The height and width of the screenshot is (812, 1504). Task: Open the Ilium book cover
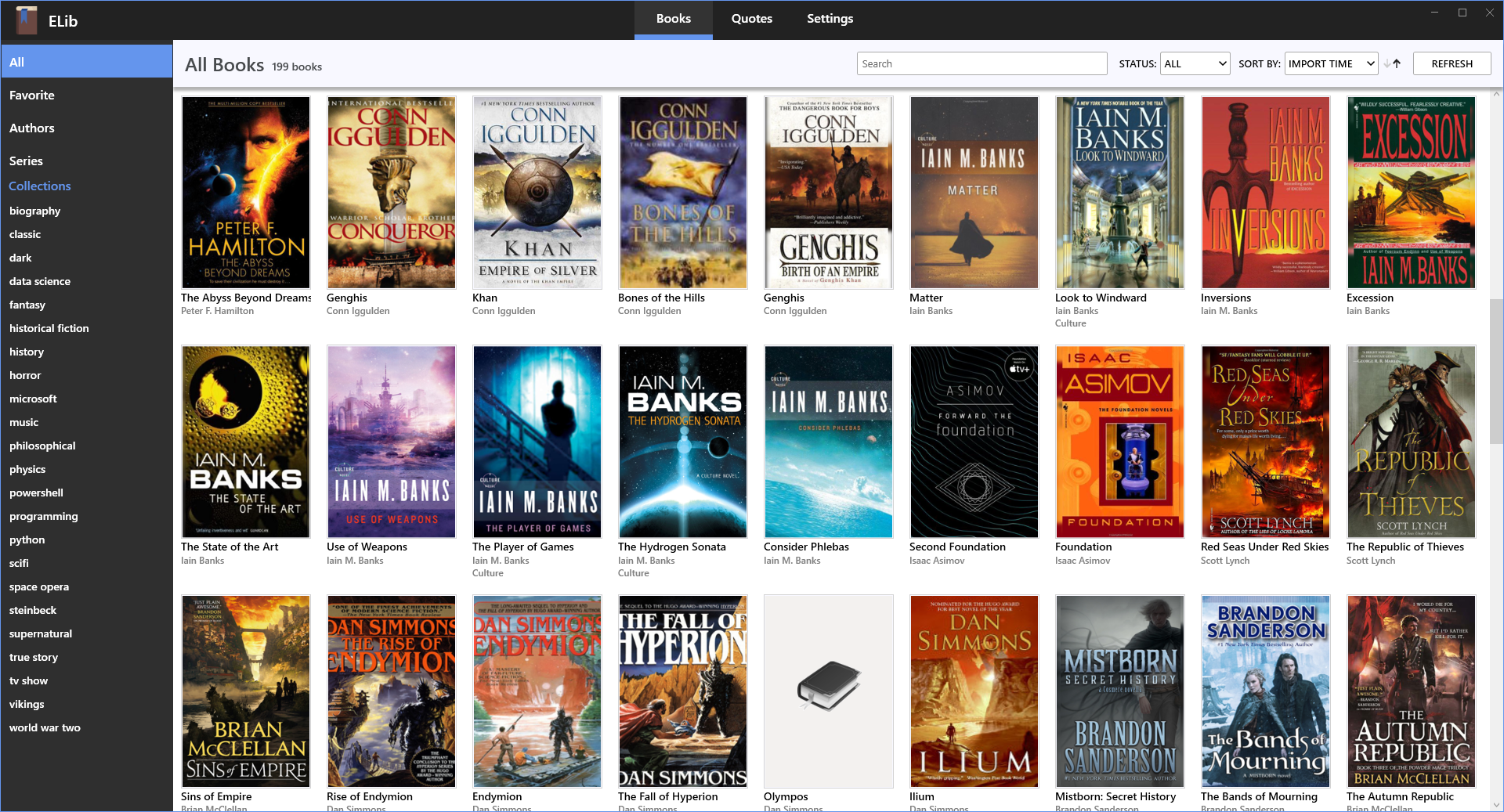pyautogui.click(x=974, y=691)
